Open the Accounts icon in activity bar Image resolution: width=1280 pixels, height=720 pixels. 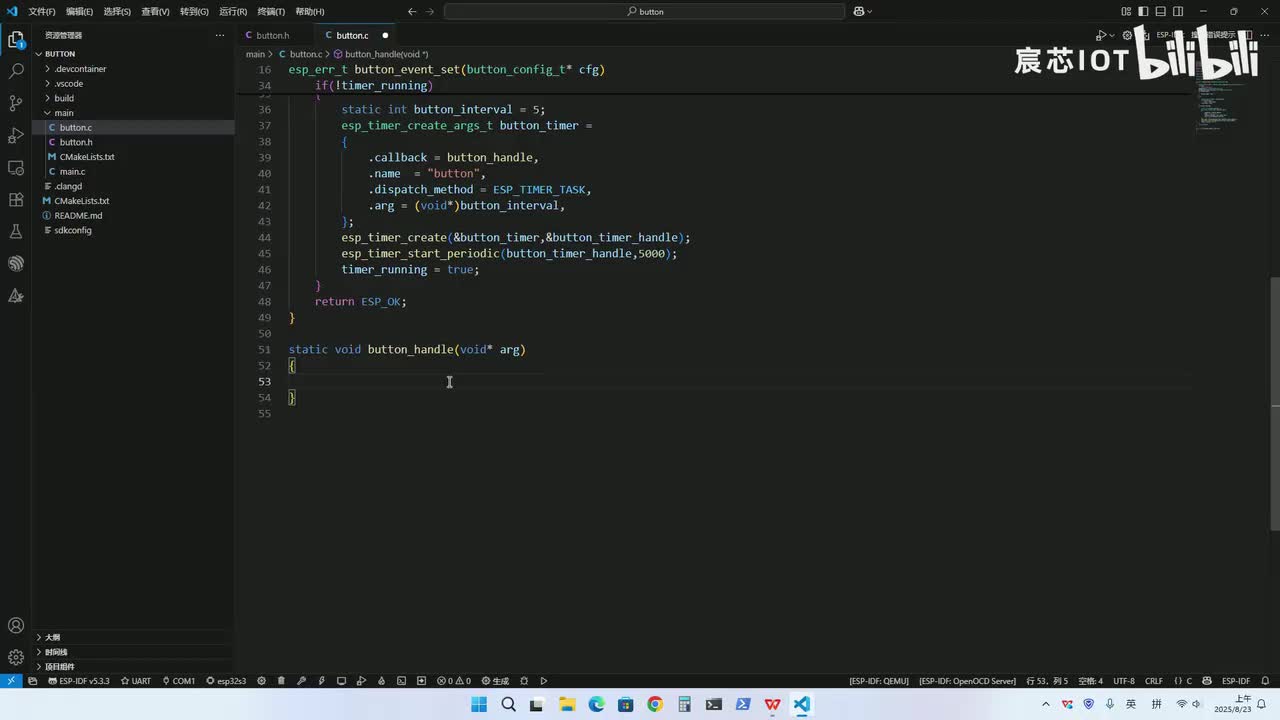tap(16, 626)
